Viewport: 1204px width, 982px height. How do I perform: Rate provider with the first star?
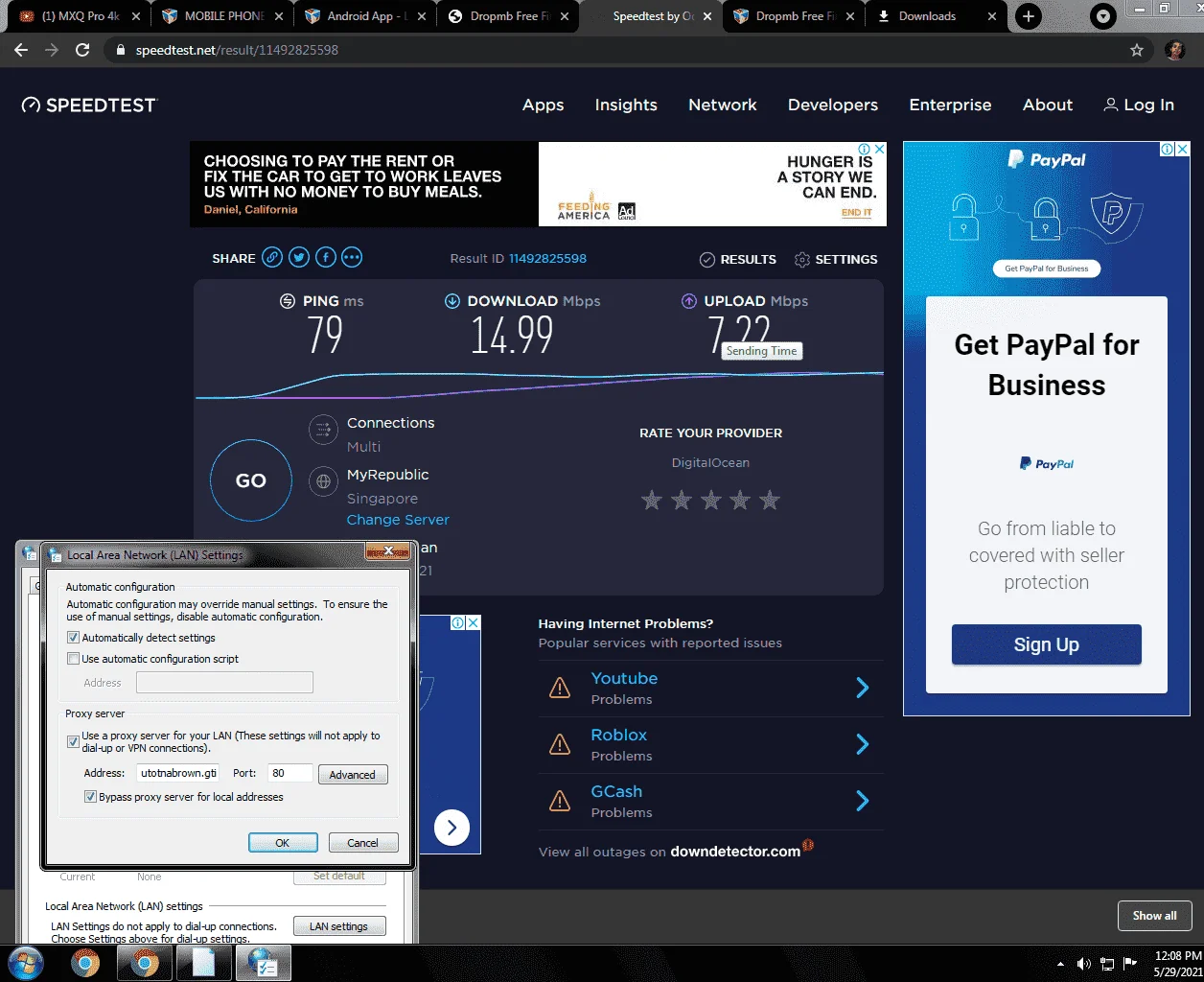coord(652,500)
